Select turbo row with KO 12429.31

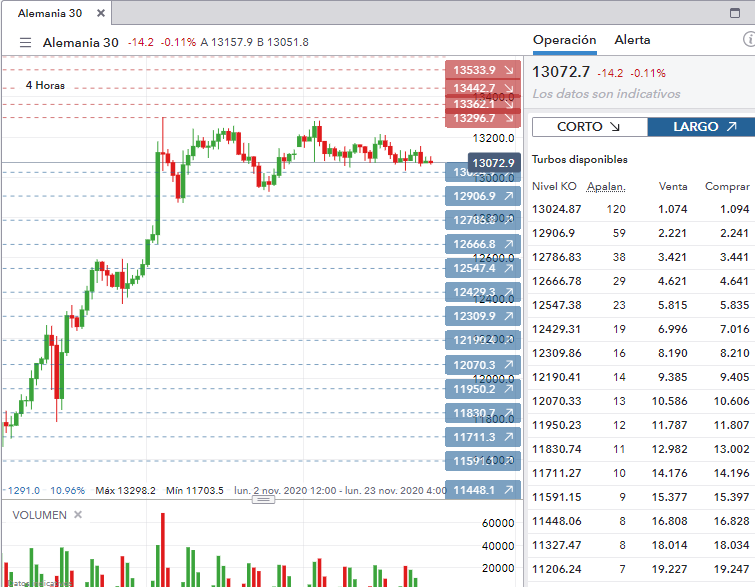[x=641, y=329]
